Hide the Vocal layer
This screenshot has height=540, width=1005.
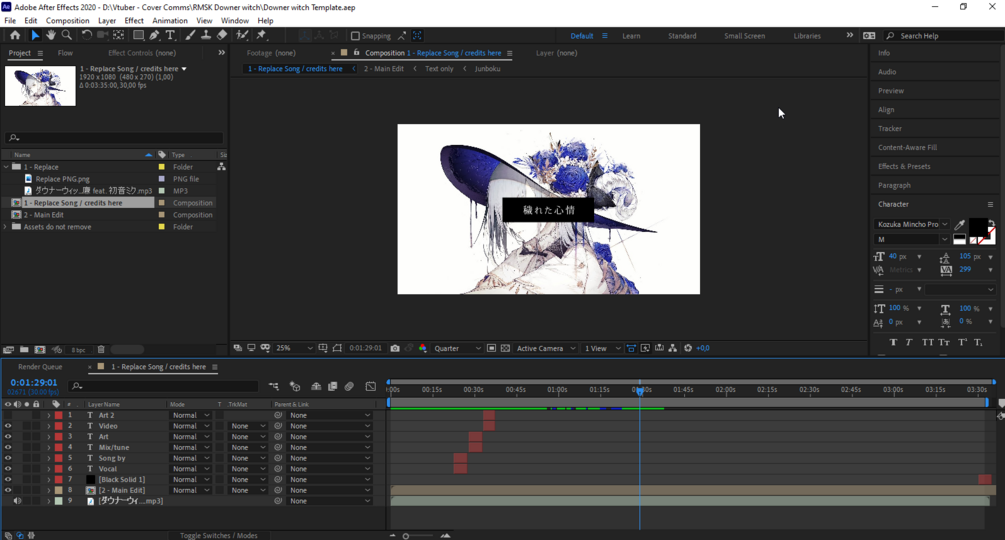click(8, 469)
